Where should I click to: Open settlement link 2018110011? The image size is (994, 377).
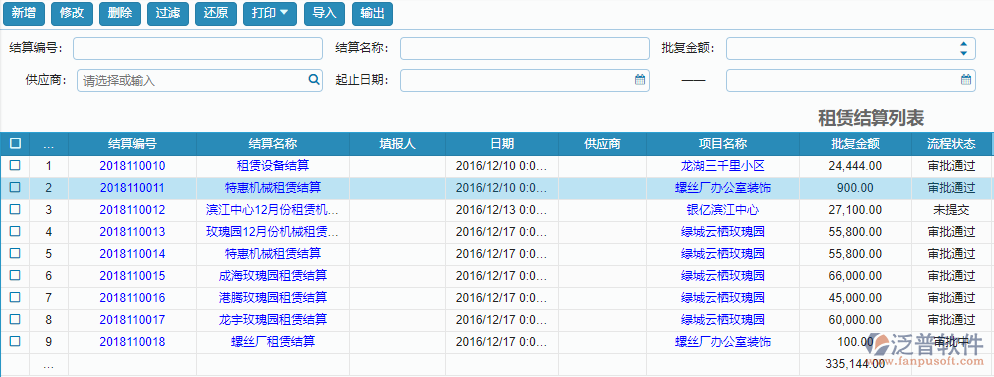click(x=132, y=188)
